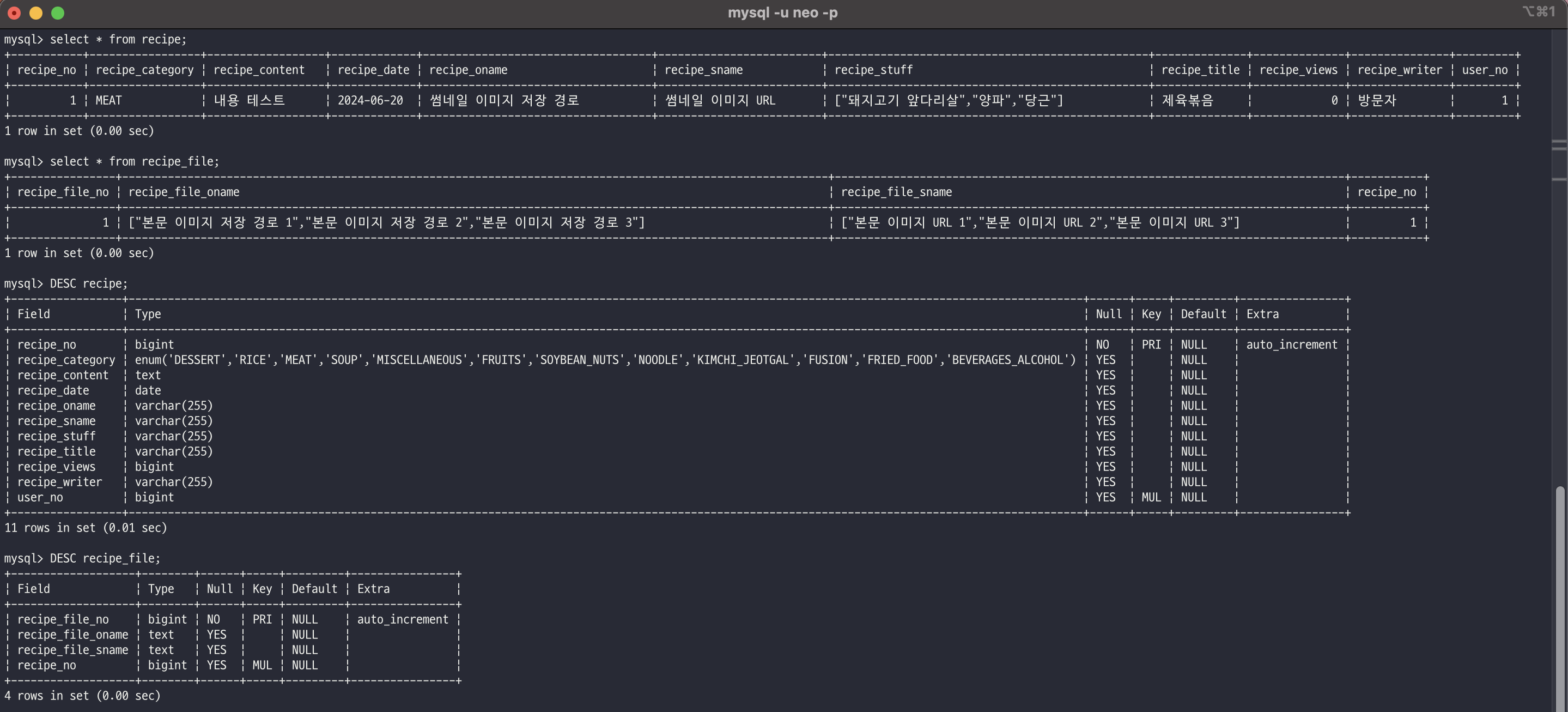Click the 'select * from recipe_file;' command line

134,161
